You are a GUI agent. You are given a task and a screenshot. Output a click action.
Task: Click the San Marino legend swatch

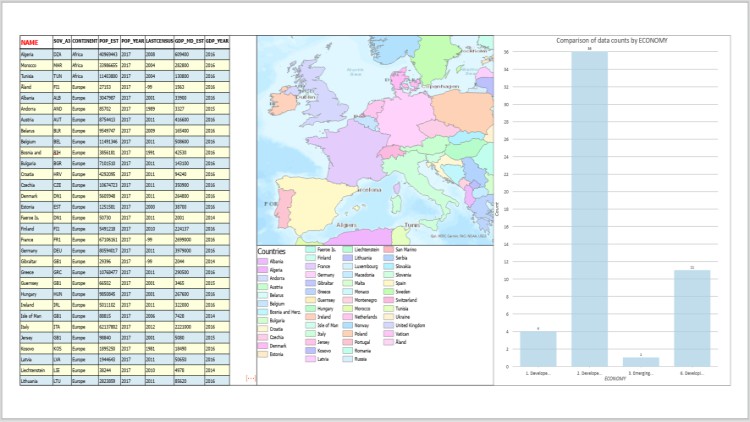[388, 250]
